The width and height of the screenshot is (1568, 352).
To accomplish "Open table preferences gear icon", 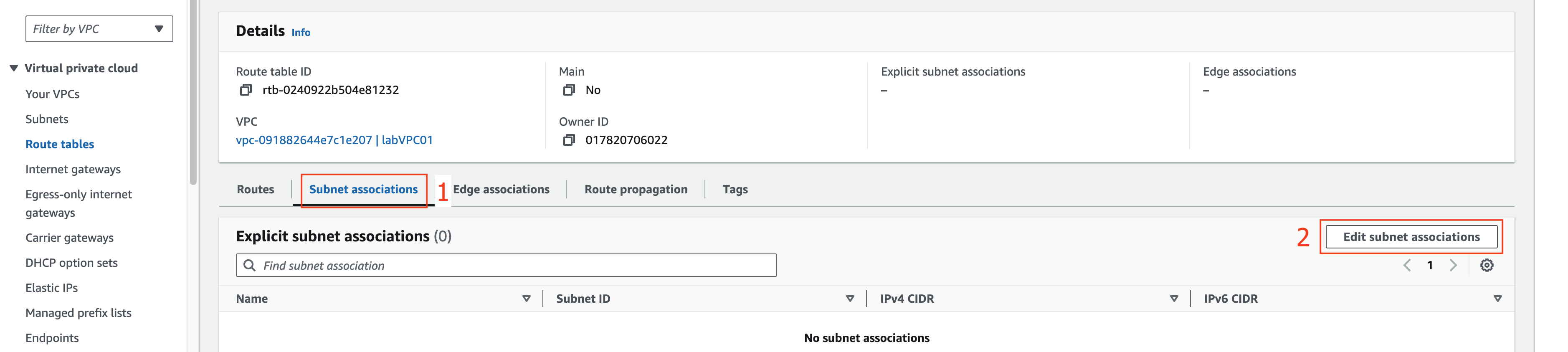I will (1487, 266).
